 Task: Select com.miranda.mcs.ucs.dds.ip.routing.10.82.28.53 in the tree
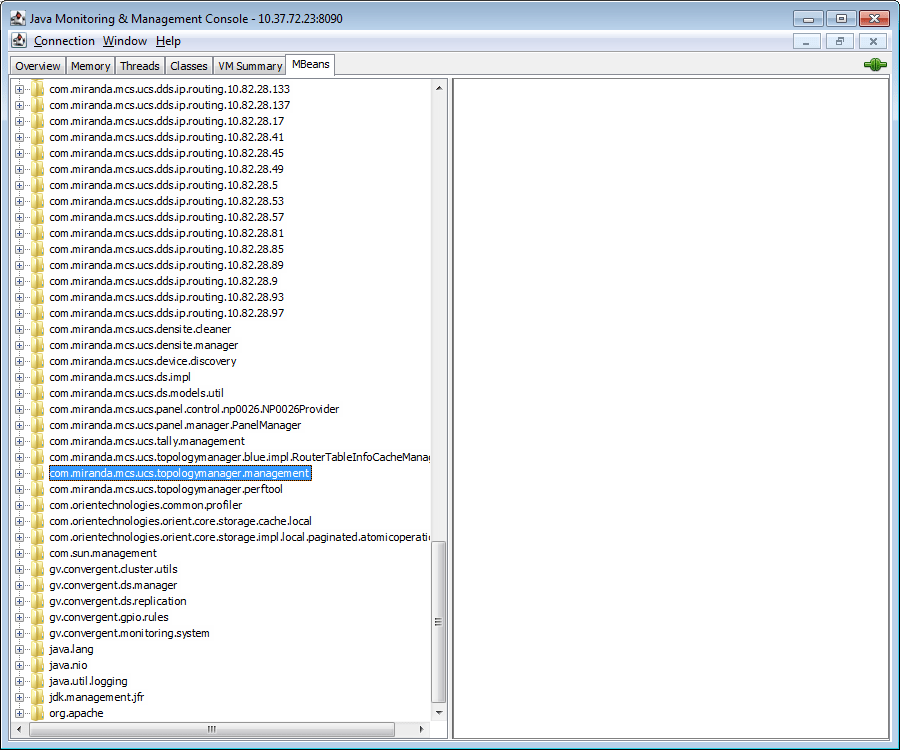tap(166, 201)
